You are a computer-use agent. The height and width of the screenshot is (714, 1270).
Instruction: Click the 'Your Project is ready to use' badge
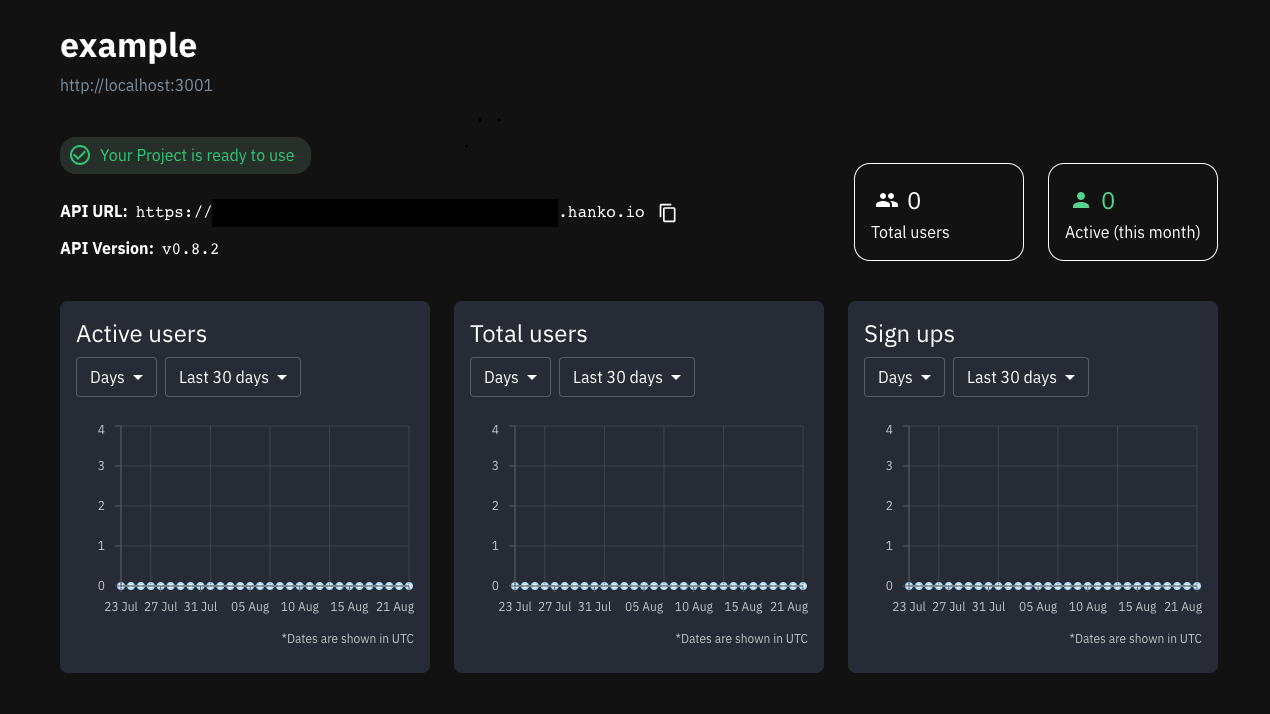(x=185, y=156)
